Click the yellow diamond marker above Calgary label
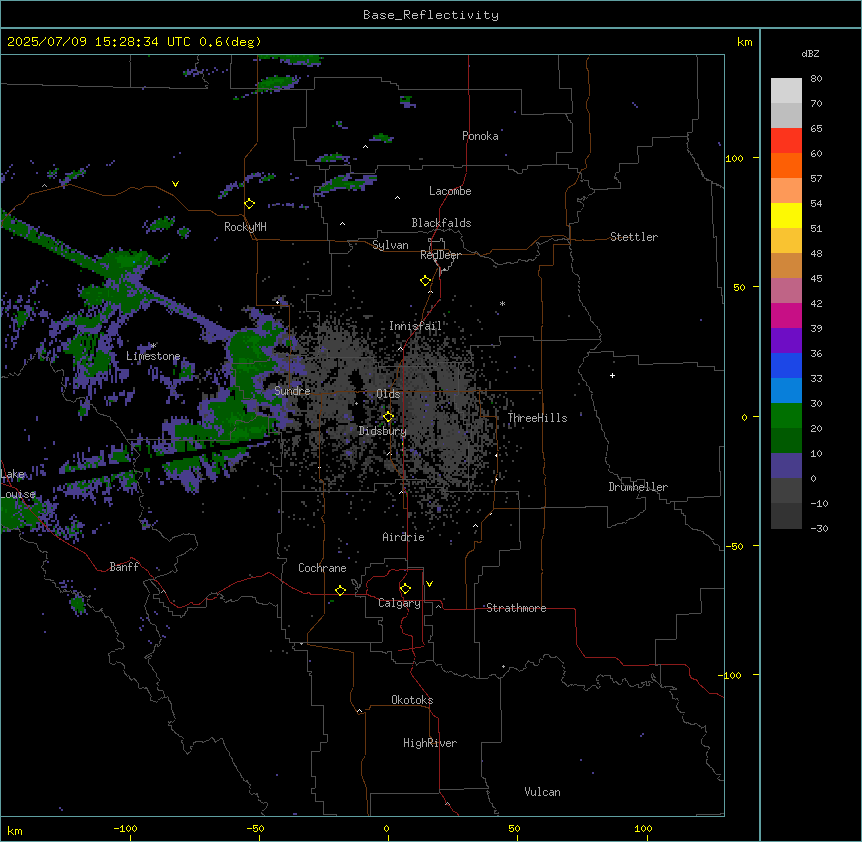Viewport: 862px width, 842px height. [x=405, y=589]
